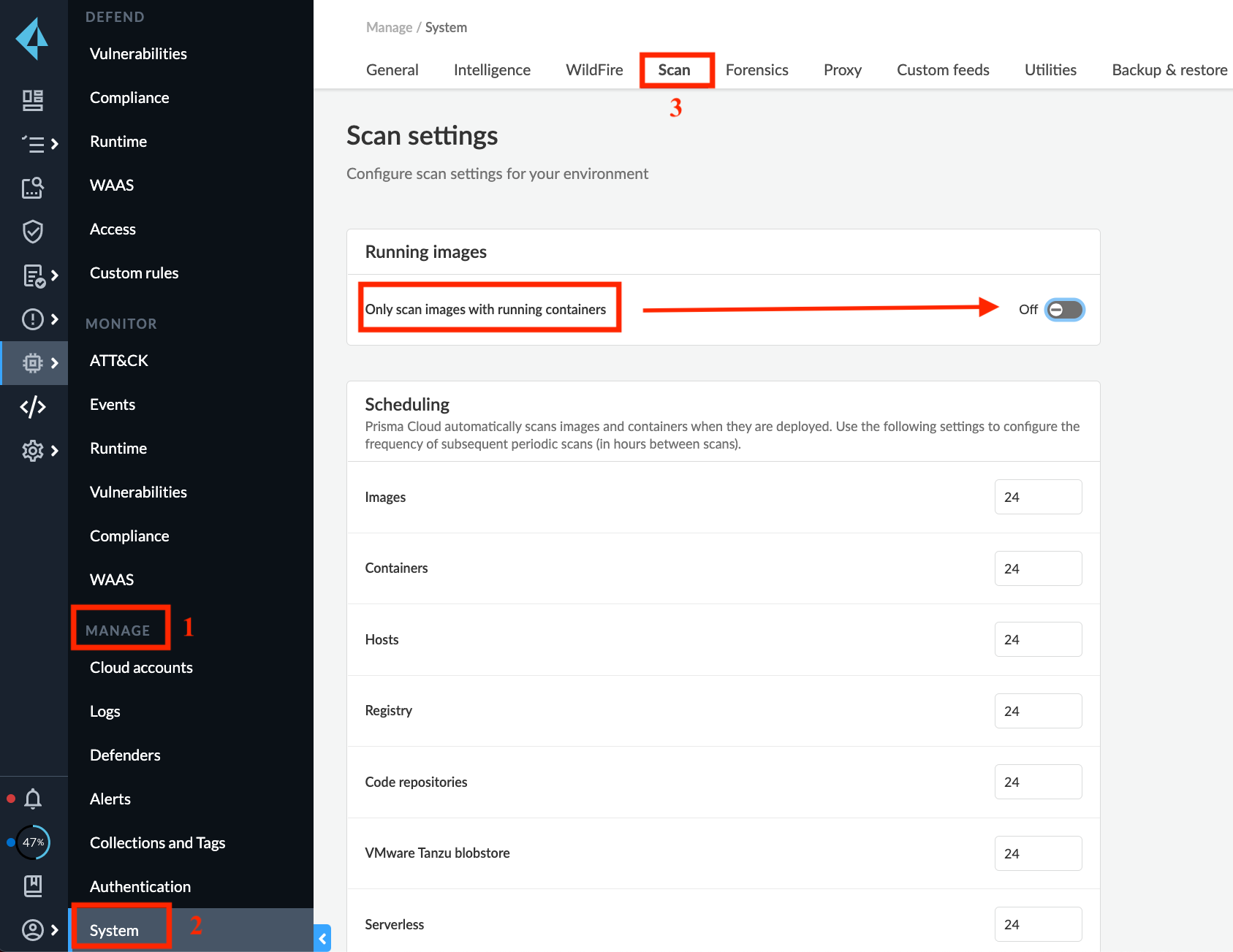Click the Prisma Cloud logo icon
1233x952 pixels.
pos(32,39)
